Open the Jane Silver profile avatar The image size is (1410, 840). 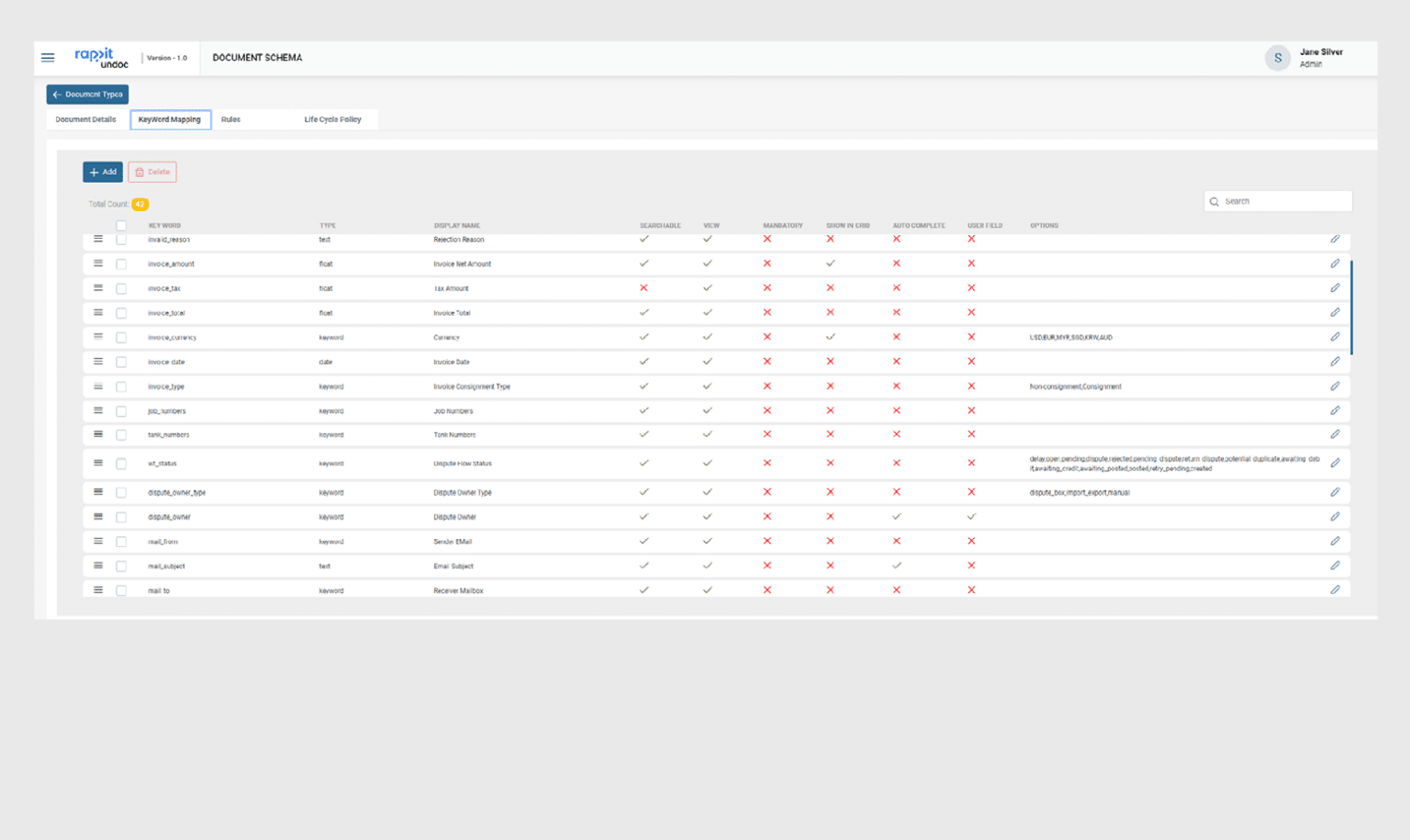(1278, 58)
